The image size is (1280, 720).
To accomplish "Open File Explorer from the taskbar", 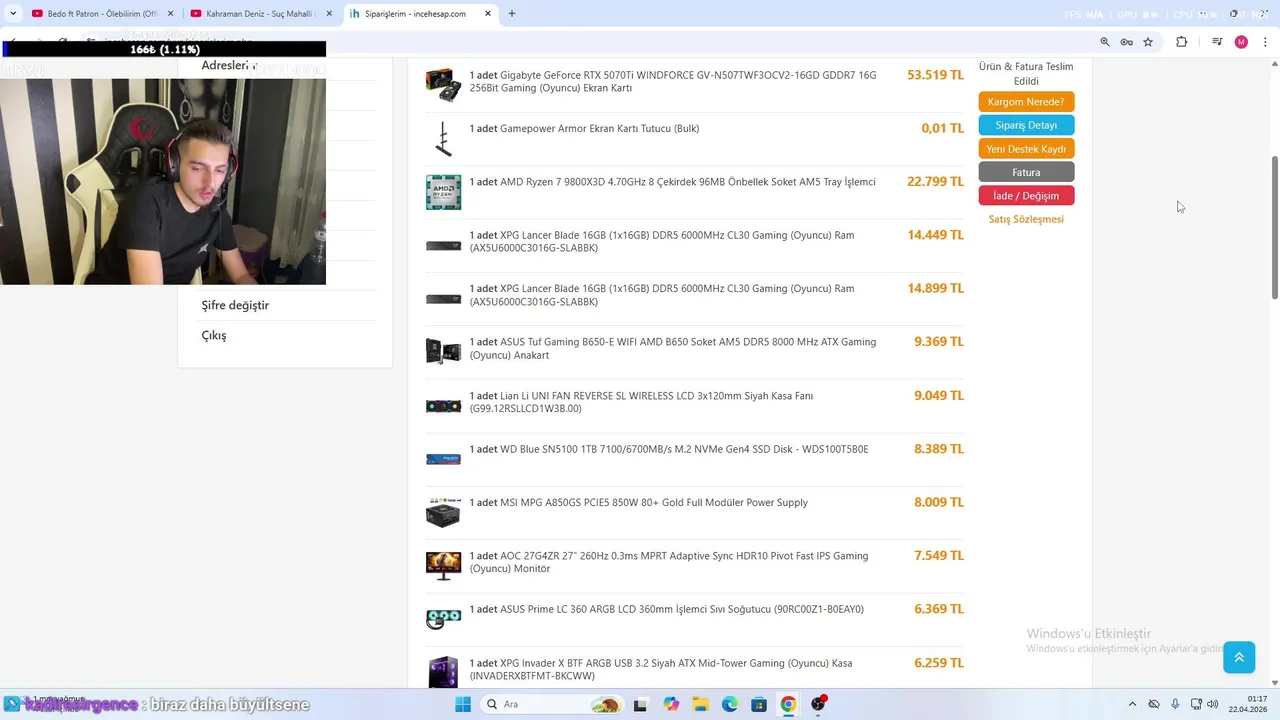I will click(700, 704).
